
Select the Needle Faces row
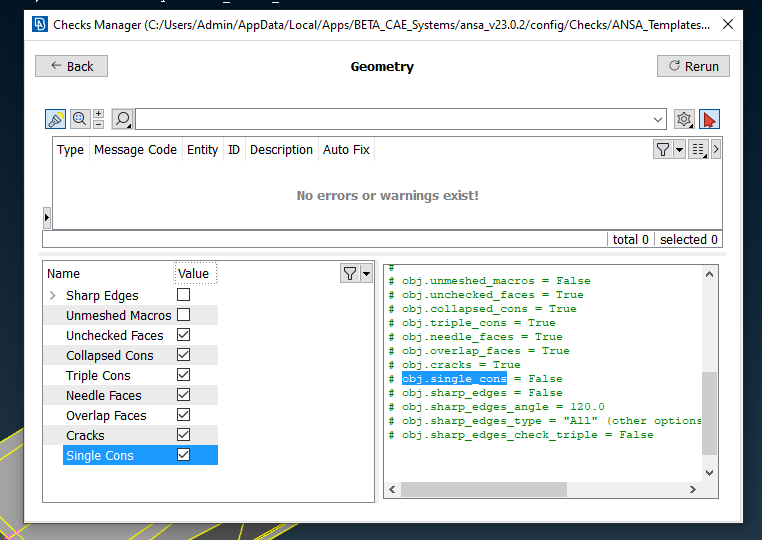click(x=131, y=395)
